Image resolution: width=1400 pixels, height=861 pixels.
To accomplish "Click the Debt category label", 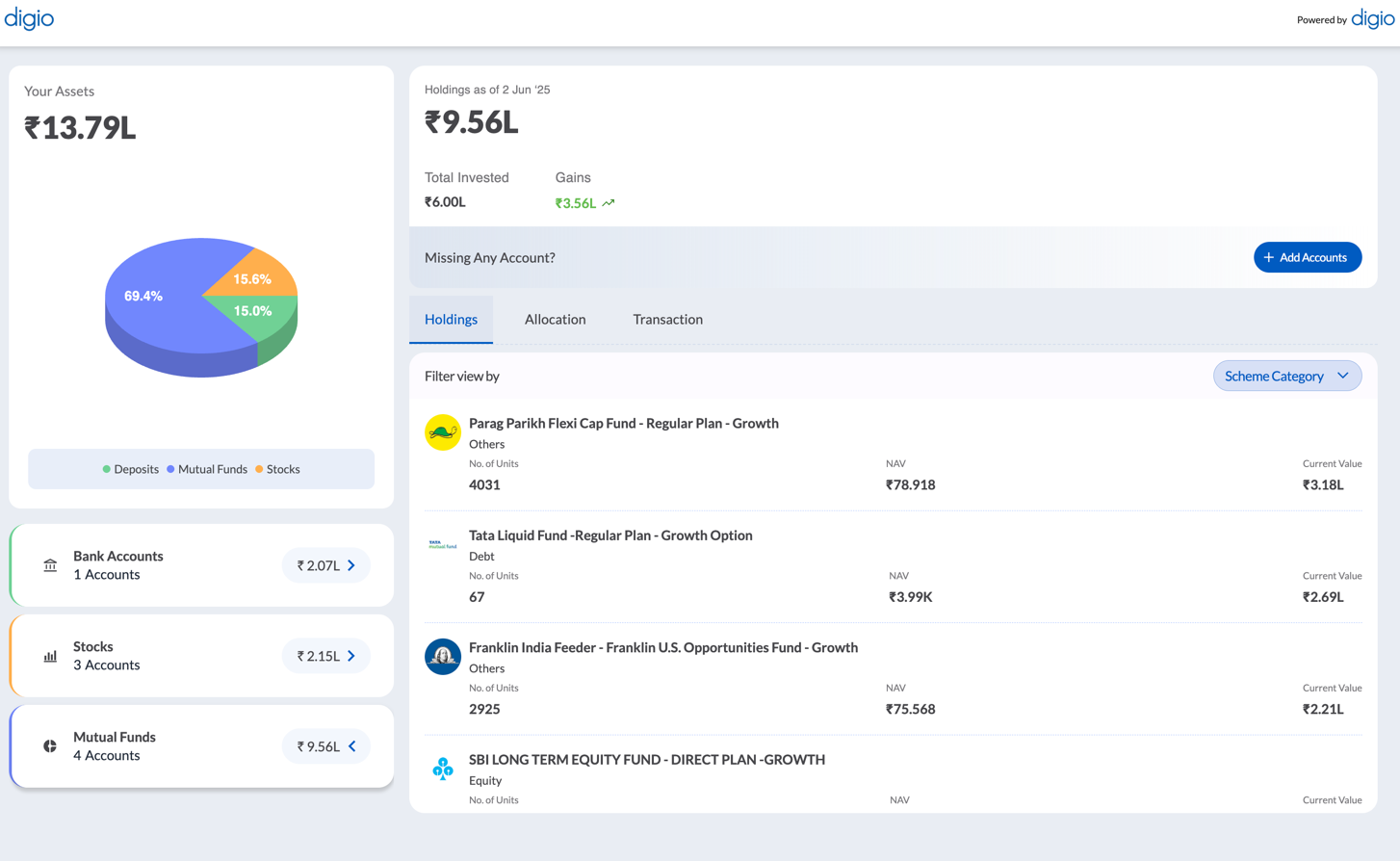I will pyautogui.click(x=481, y=556).
